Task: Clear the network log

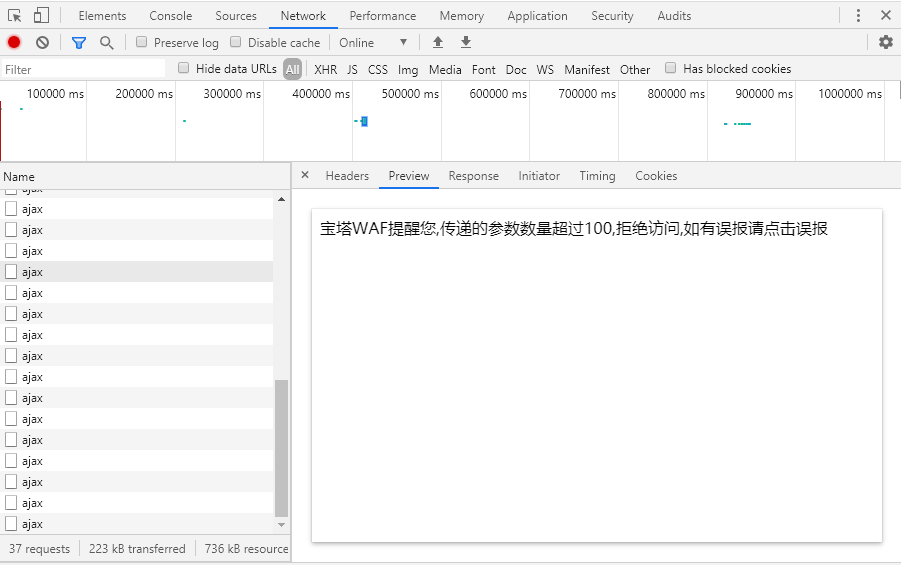Action: click(x=42, y=42)
